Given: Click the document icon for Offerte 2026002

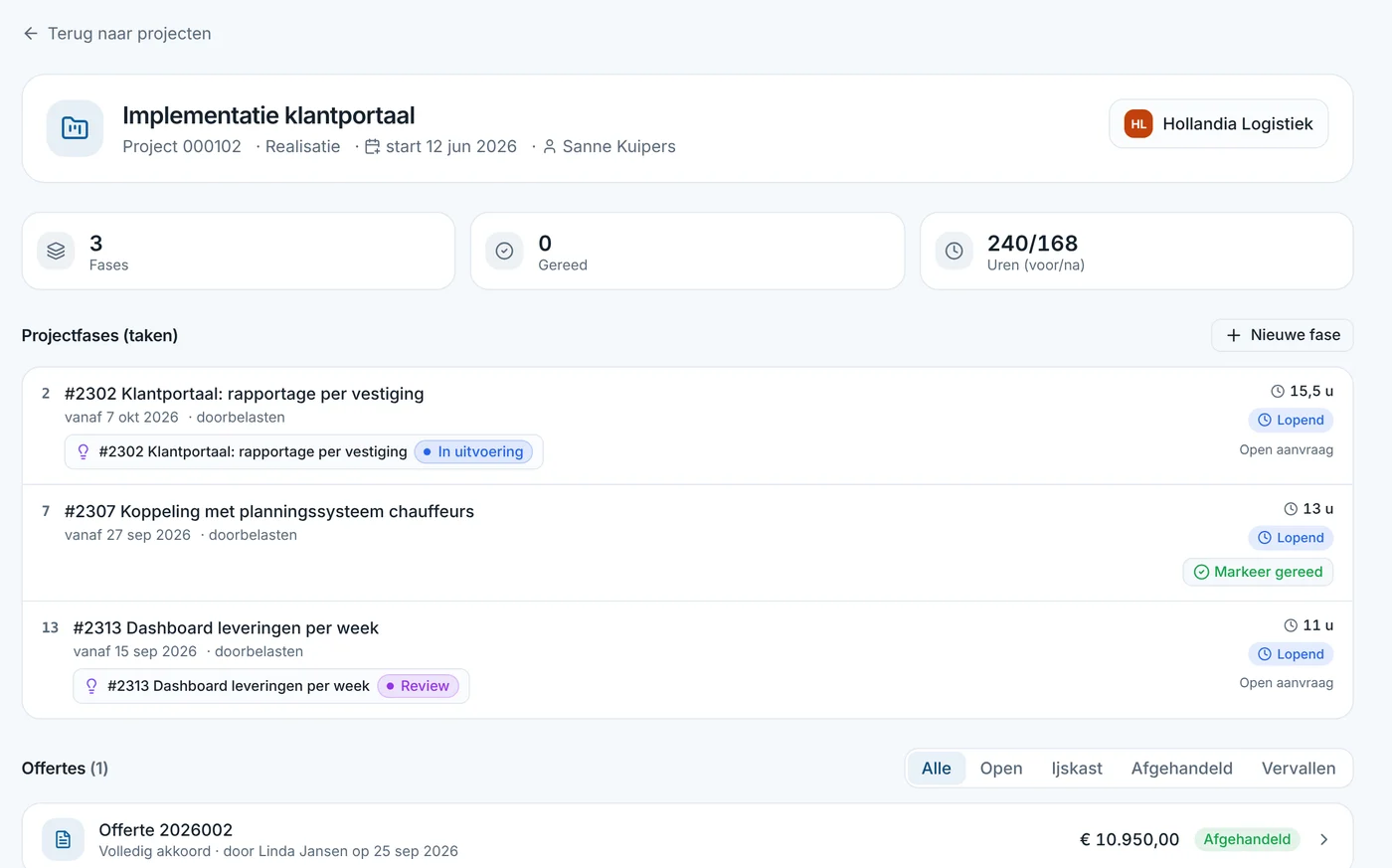Looking at the screenshot, I should click(x=63, y=839).
